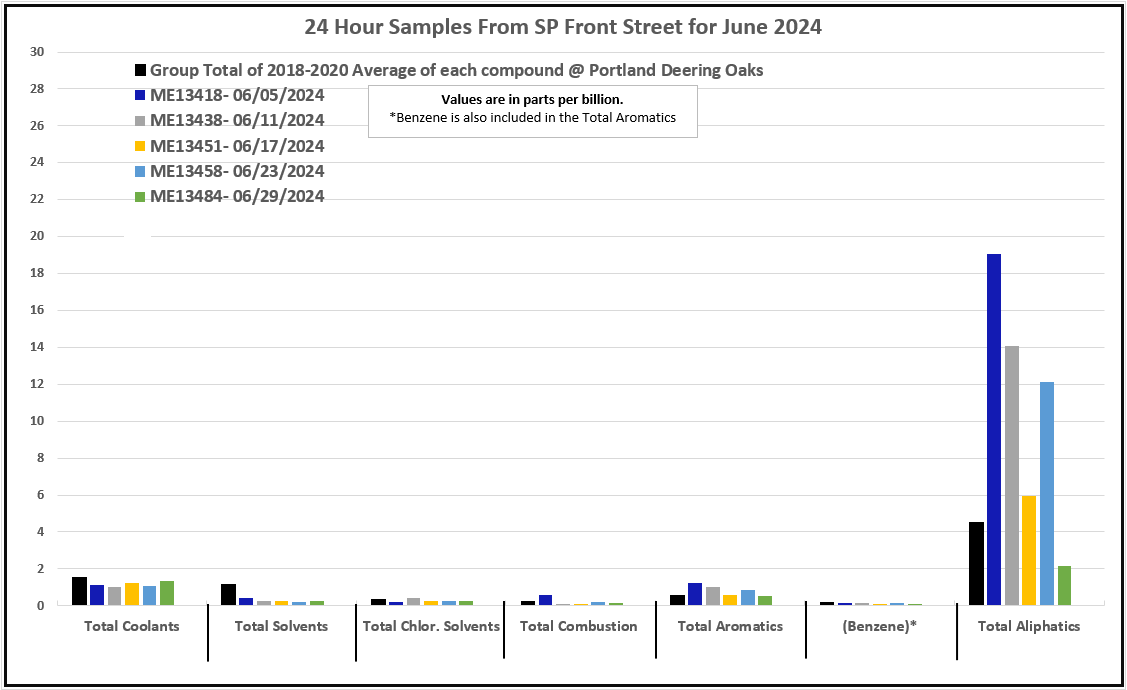Select the dark blue Total Aromatics bar

(695, 594)
